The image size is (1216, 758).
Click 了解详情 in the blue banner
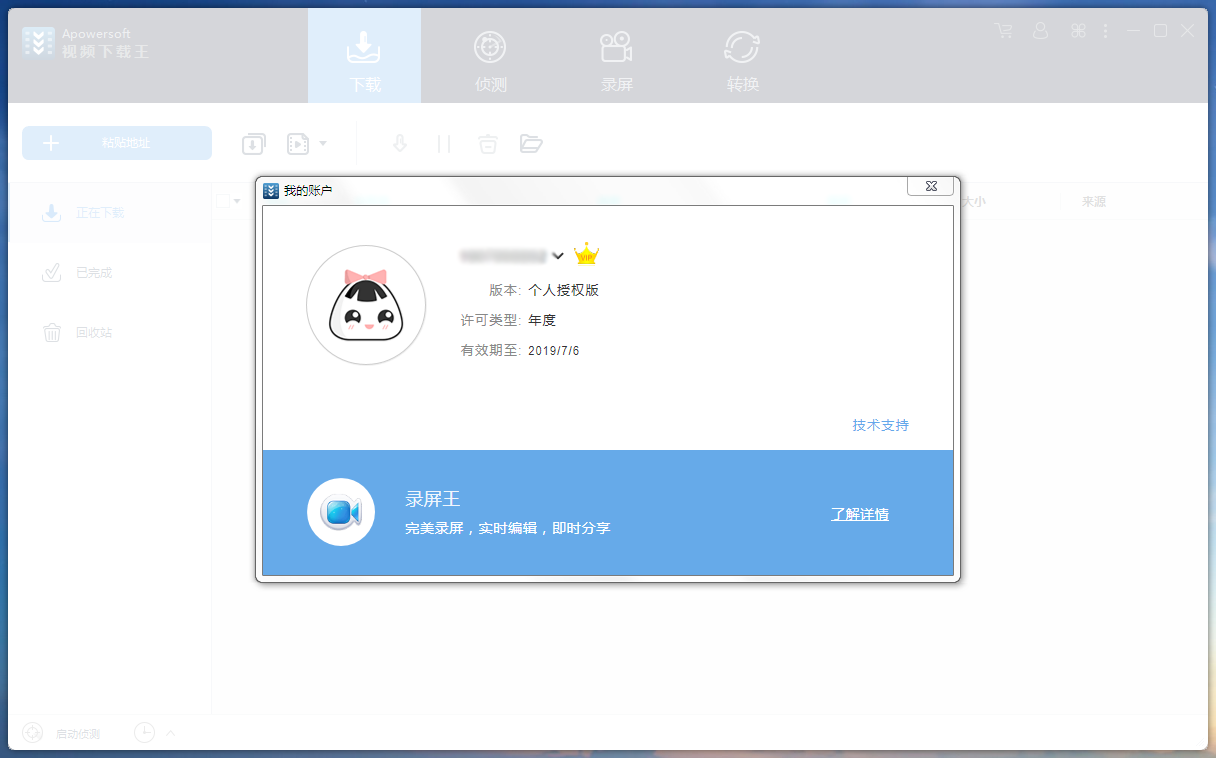click(859, 513)
